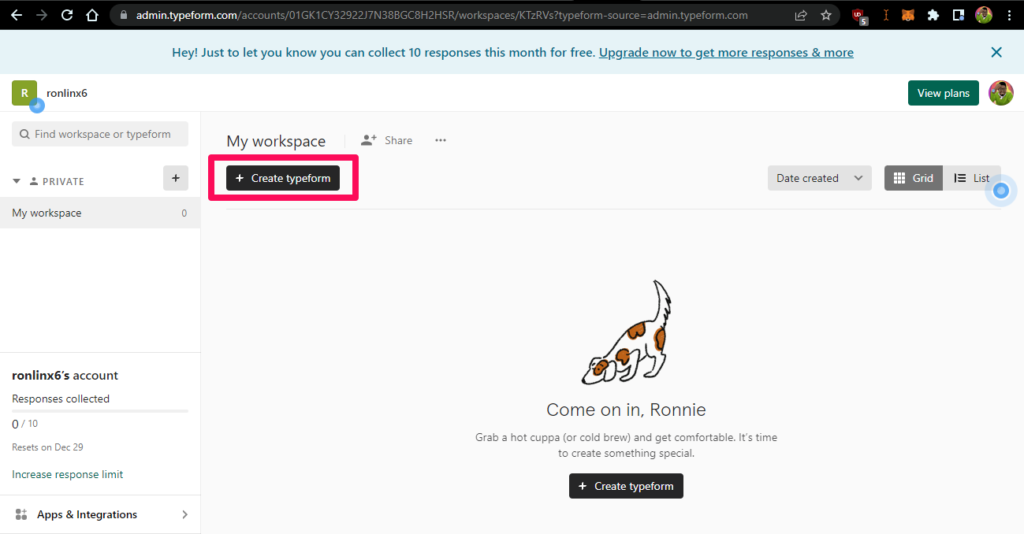Image resolution: width=1024 pixels, height=534 pixels.
Task: Bookmark this page with star icon
Action: point(826,15)
